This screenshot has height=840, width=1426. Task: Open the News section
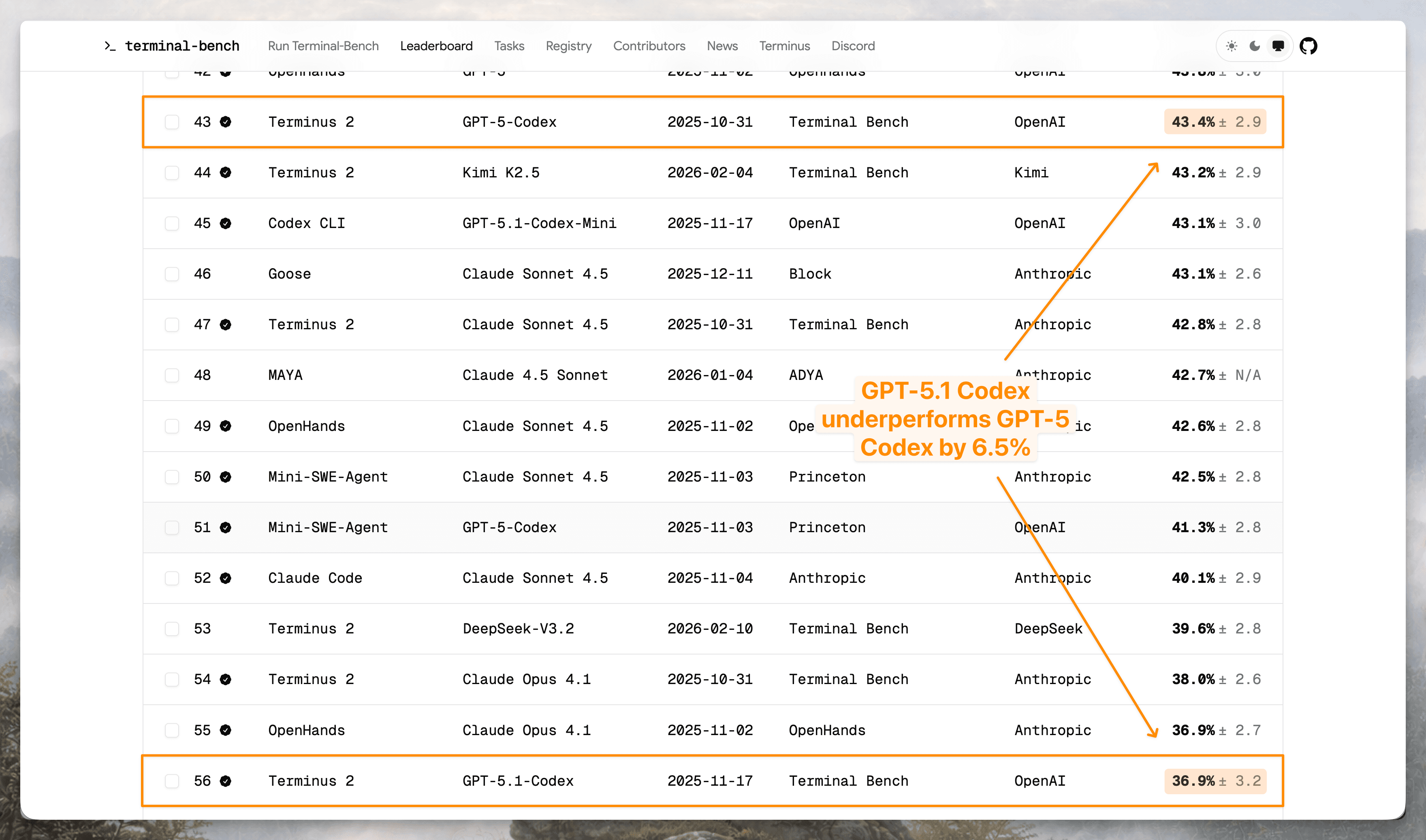click(x=722, y=46)
